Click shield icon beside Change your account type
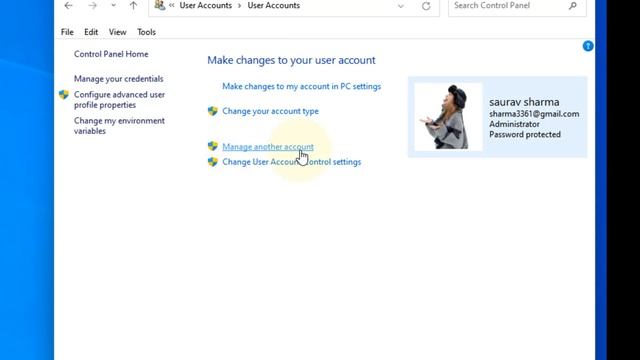Image resolution: width=640 pixels, height=360 pixels. click(x=213, y=111)
